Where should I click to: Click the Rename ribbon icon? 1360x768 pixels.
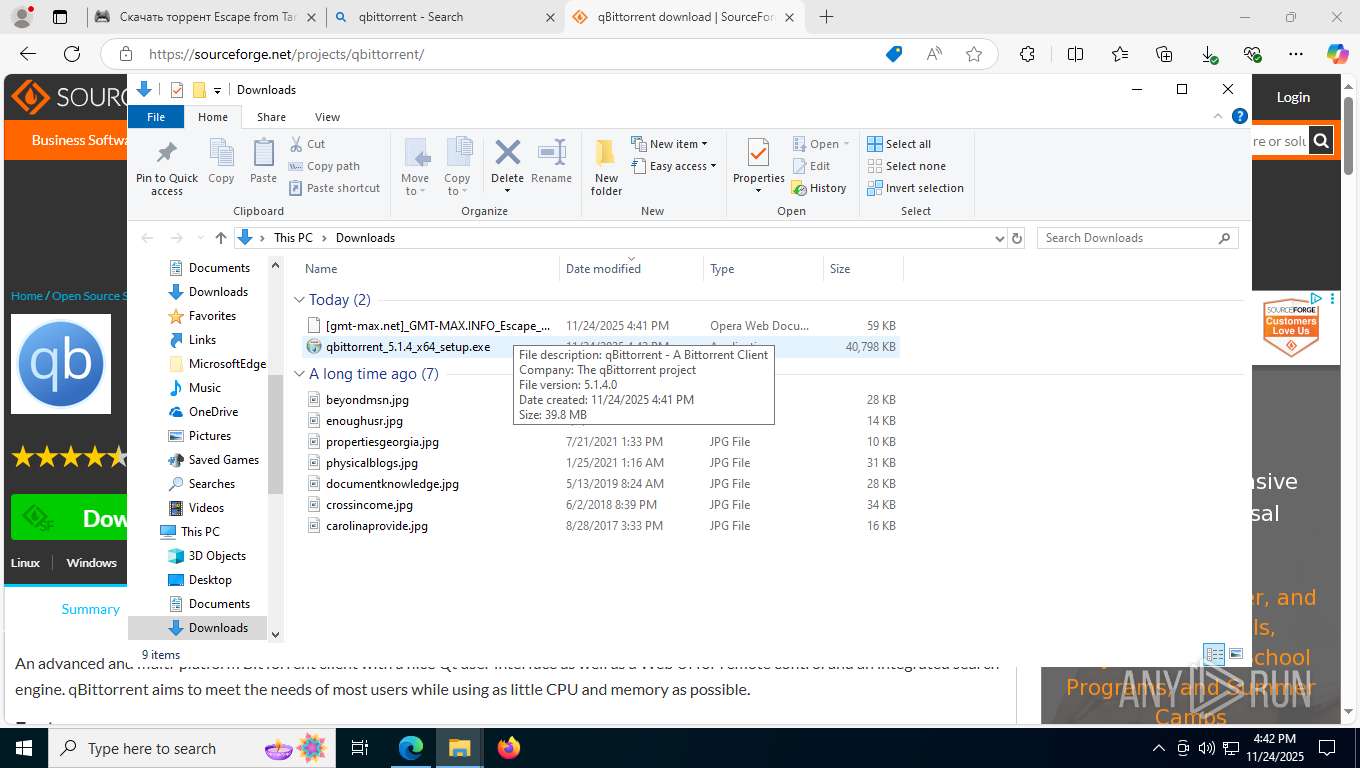tap(551, 153)
